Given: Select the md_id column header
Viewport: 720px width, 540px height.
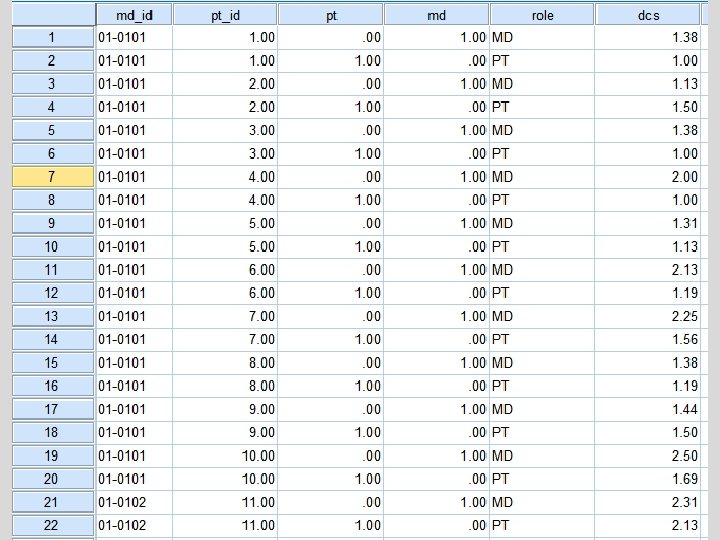Looking at the screenshot, I should pyautogui.click(x=134, y=15).
